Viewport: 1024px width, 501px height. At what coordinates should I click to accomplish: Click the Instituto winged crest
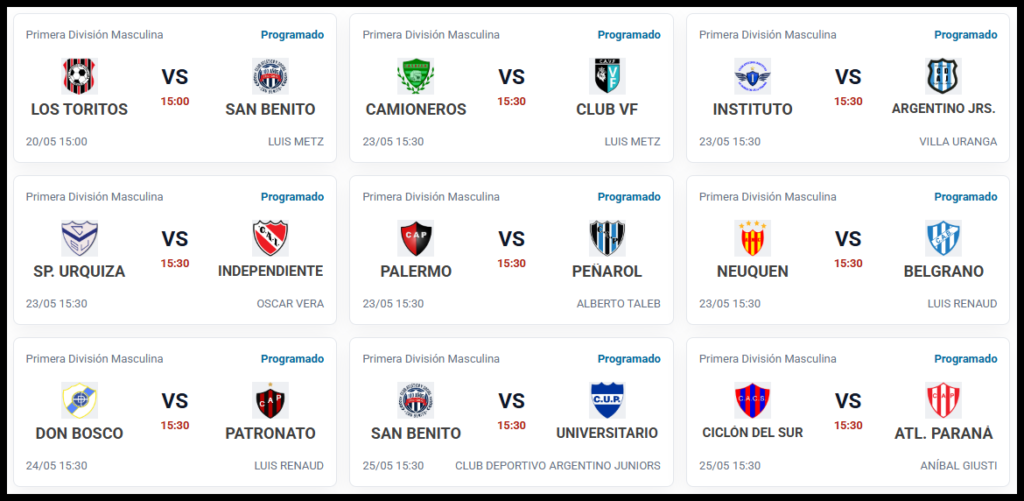(x=752, y=76)
